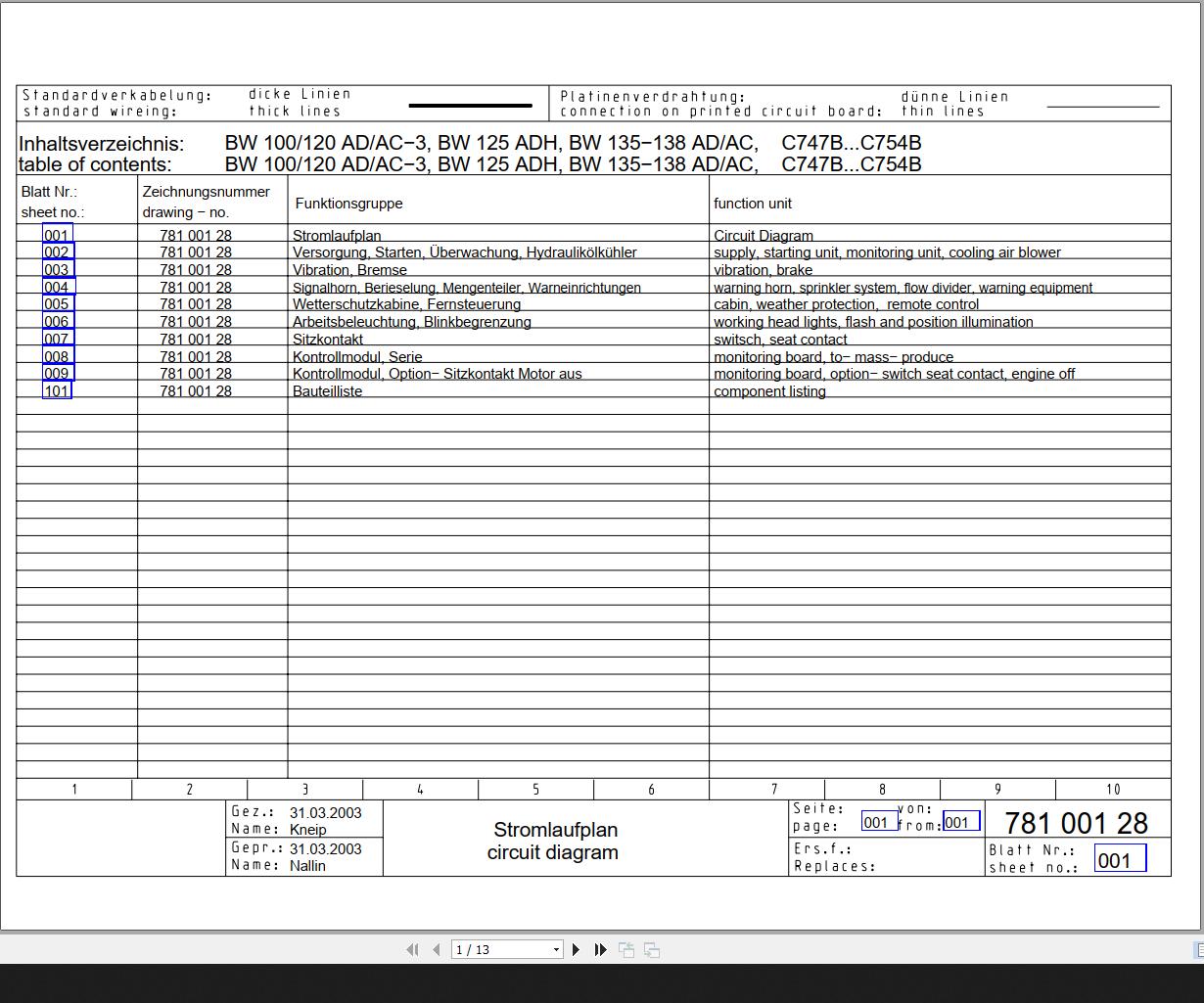Advance to the next page arrow
Screen dimensions: 1204x1003
tap(577, 949)
